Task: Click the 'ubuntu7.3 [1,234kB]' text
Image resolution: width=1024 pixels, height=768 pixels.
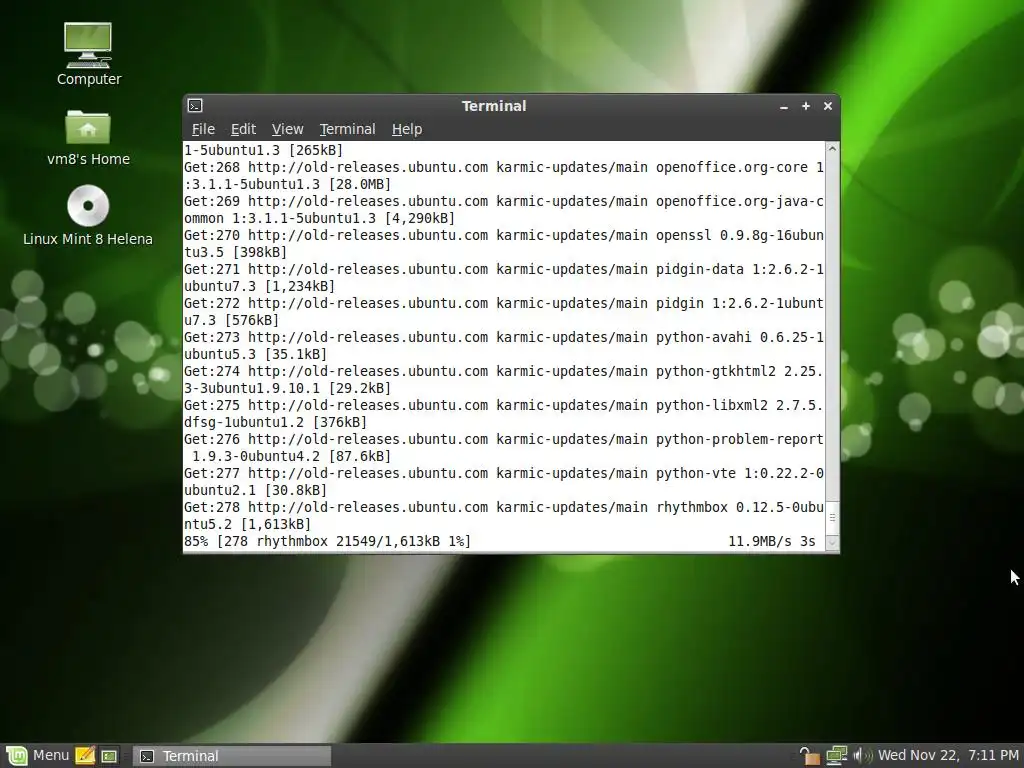Action: point(259,286)
